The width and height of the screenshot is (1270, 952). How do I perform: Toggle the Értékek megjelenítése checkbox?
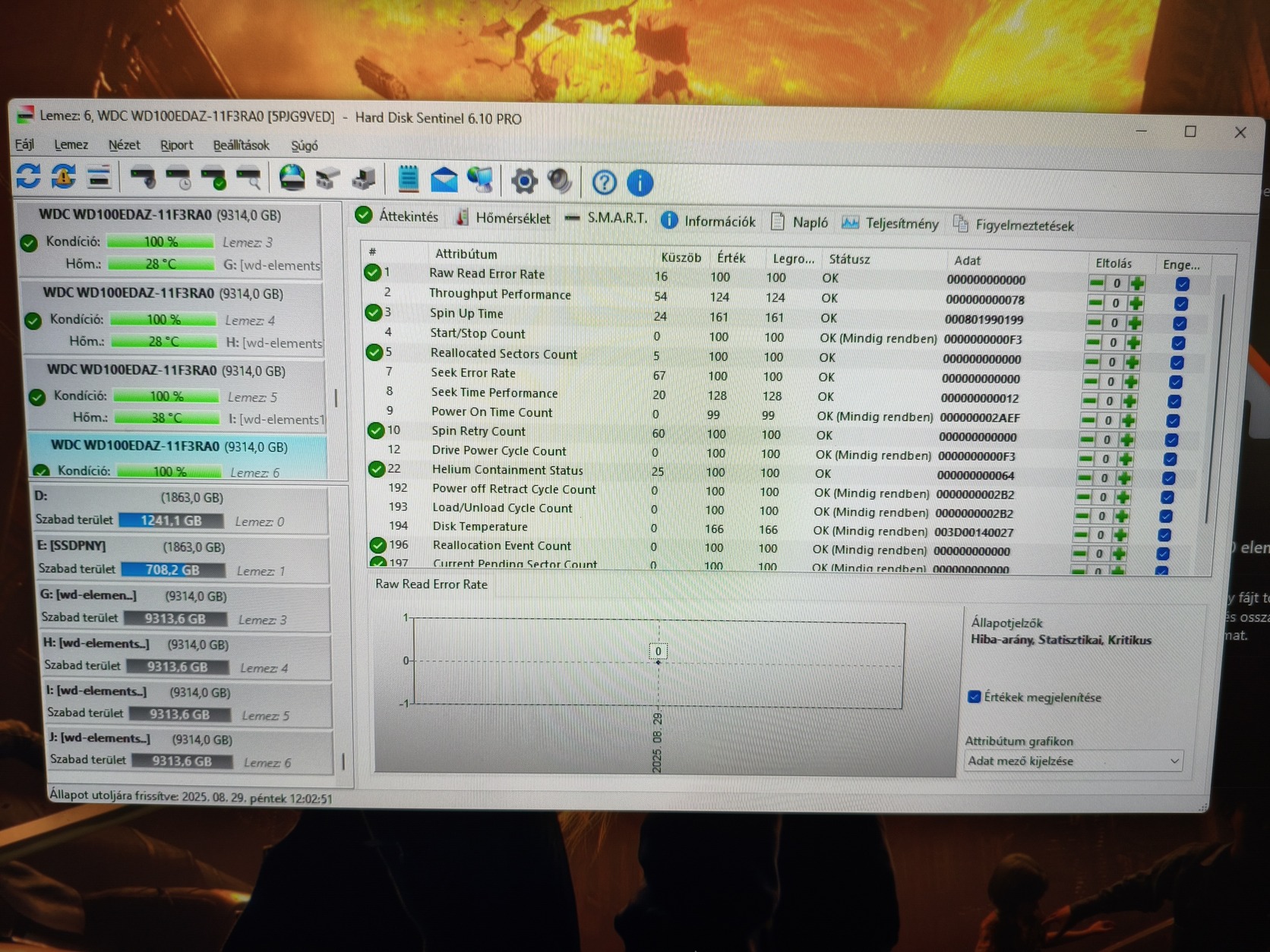point(975,696)
